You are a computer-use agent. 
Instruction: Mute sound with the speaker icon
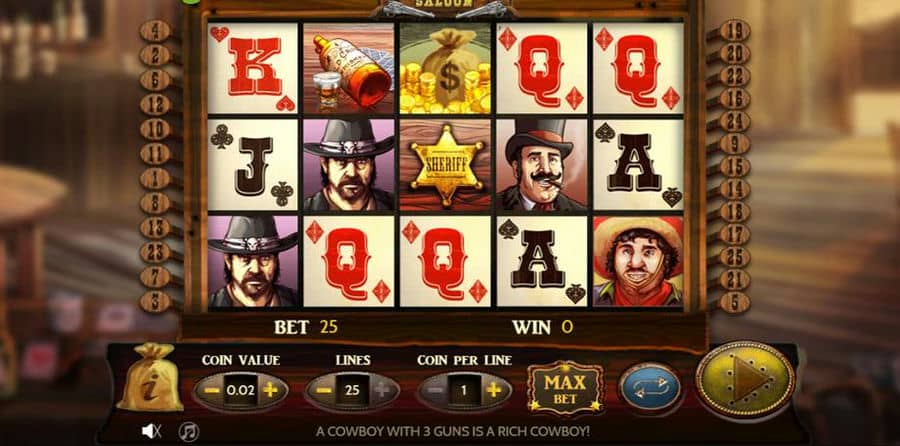click(x=151, y=431)
